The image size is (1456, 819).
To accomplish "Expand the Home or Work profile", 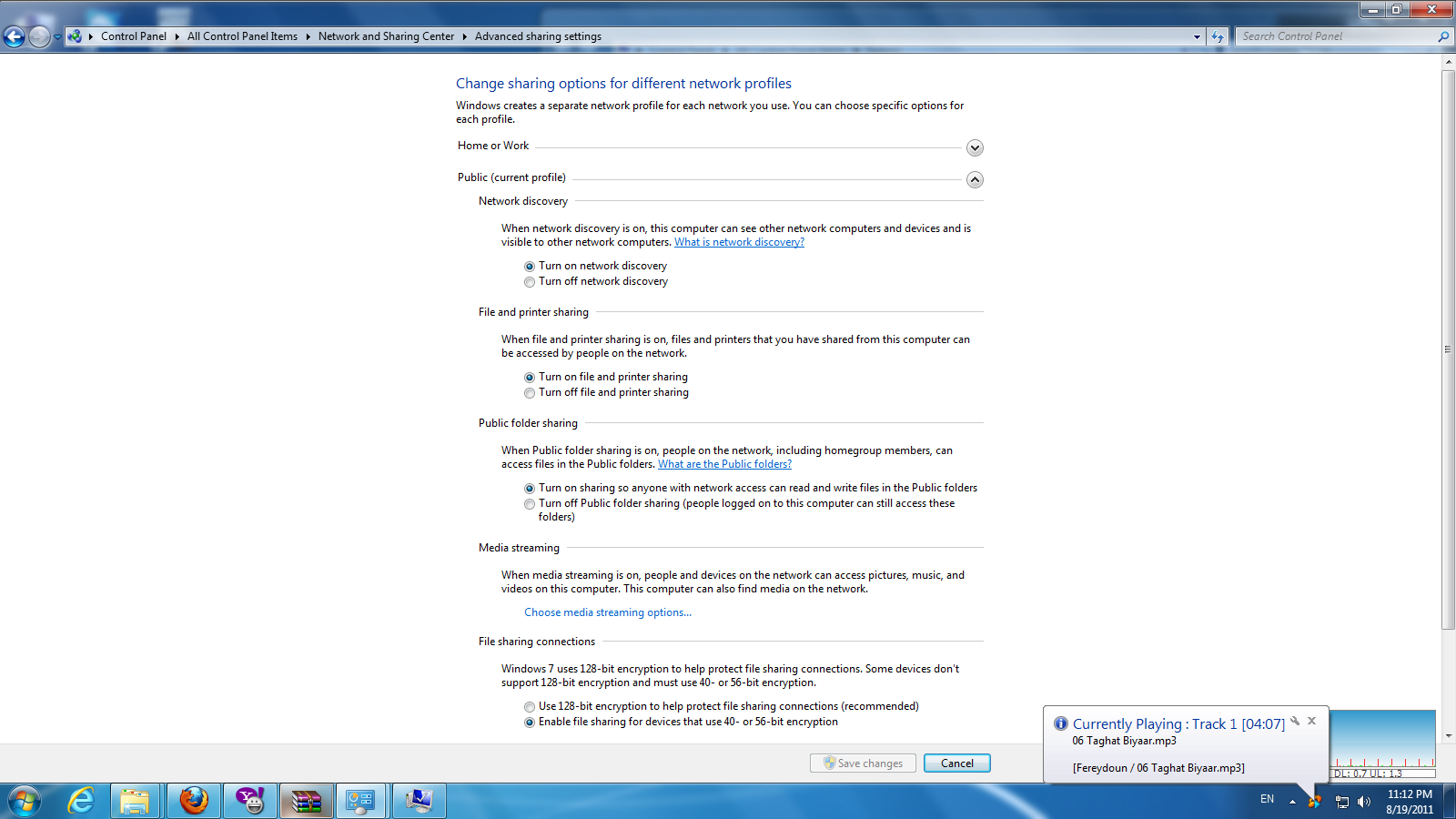I will click(975, 147).
